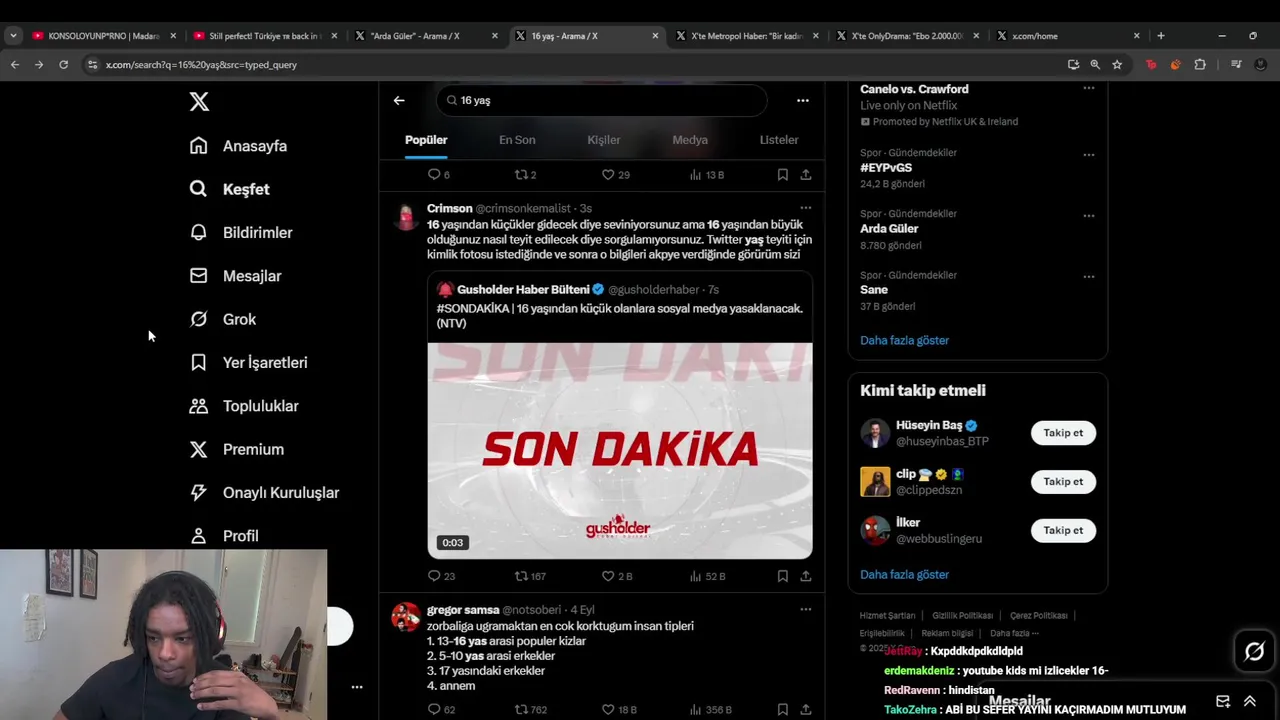Image resolution: width=1280 pixels, height=720 pixels.
Task: Reply to gregor samsa's post (62)
Action: [x=441, y=710]
